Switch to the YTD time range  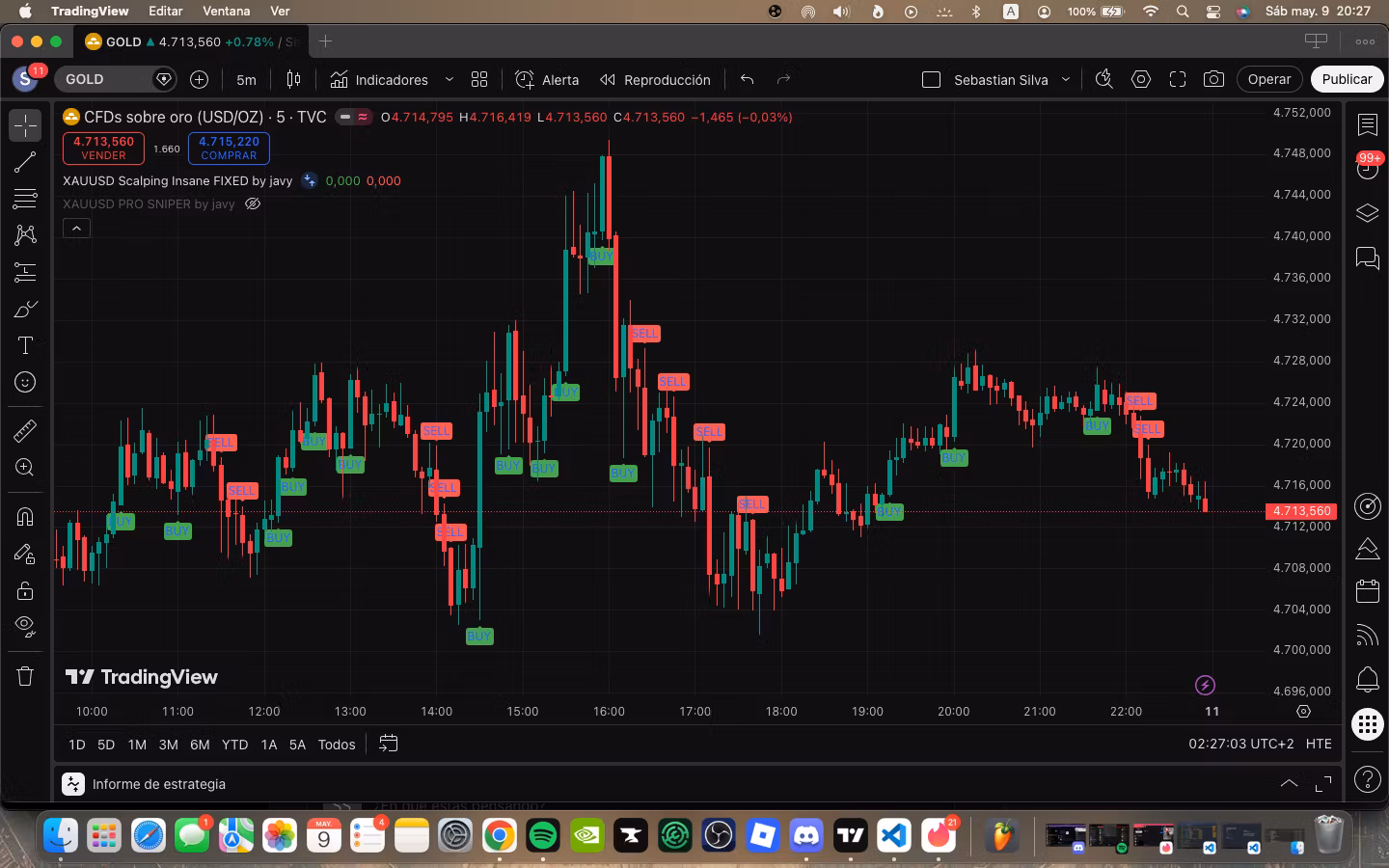[234, 745]
